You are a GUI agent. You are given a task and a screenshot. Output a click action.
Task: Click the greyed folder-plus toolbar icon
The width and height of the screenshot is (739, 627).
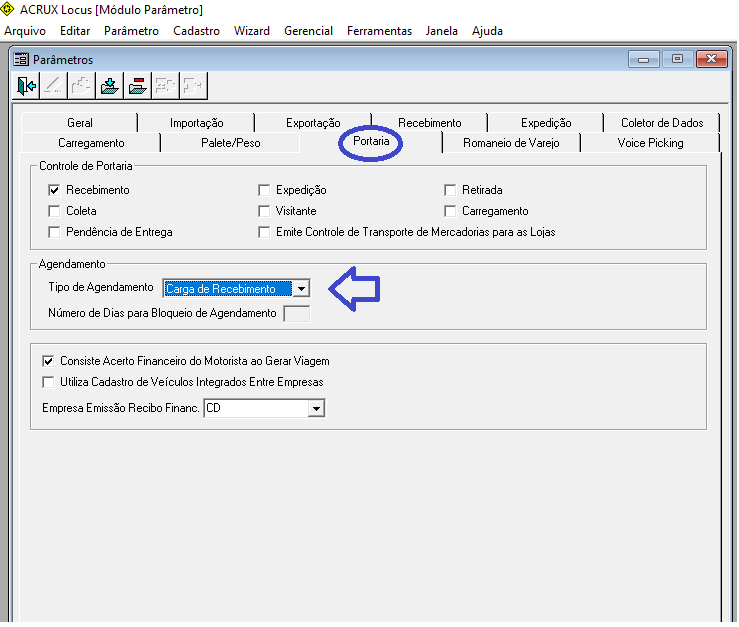tap(81, 86)
